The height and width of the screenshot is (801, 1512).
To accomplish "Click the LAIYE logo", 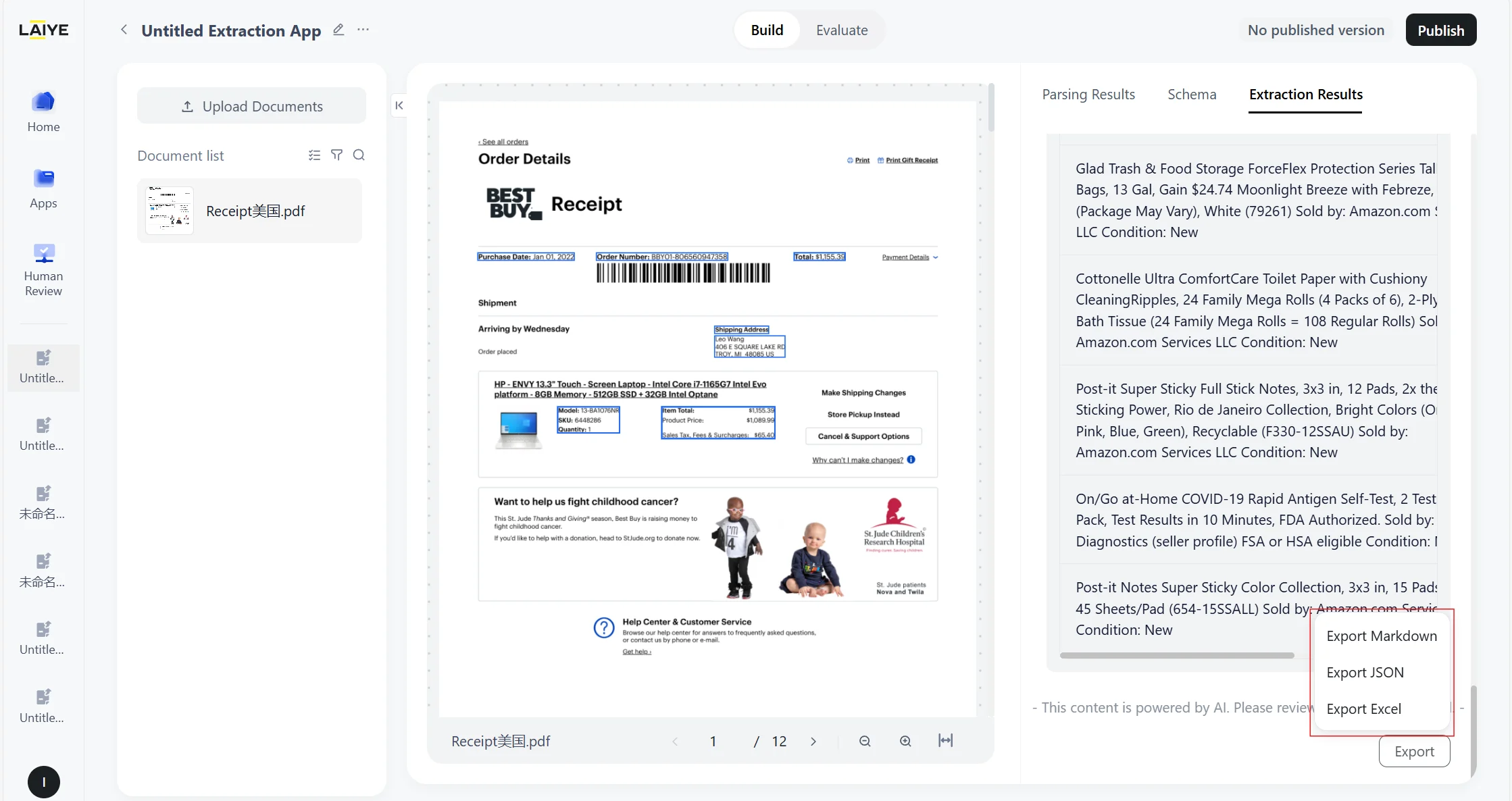I will pyautogui.click(x=44, y=30).
